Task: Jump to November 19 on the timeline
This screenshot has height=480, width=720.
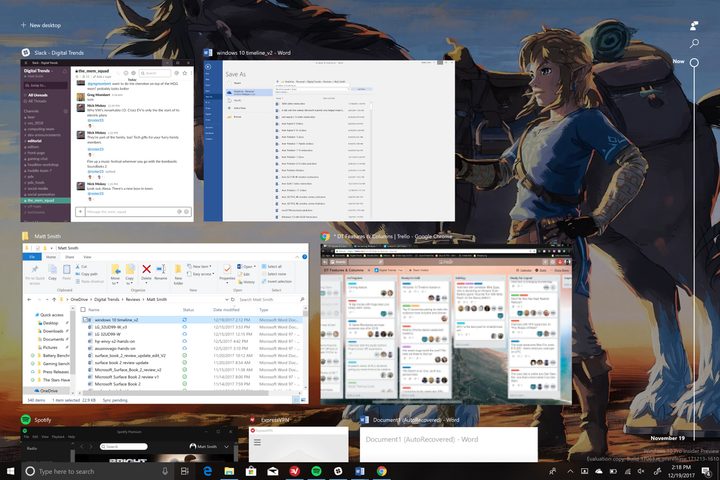Action: click(667, 438)
